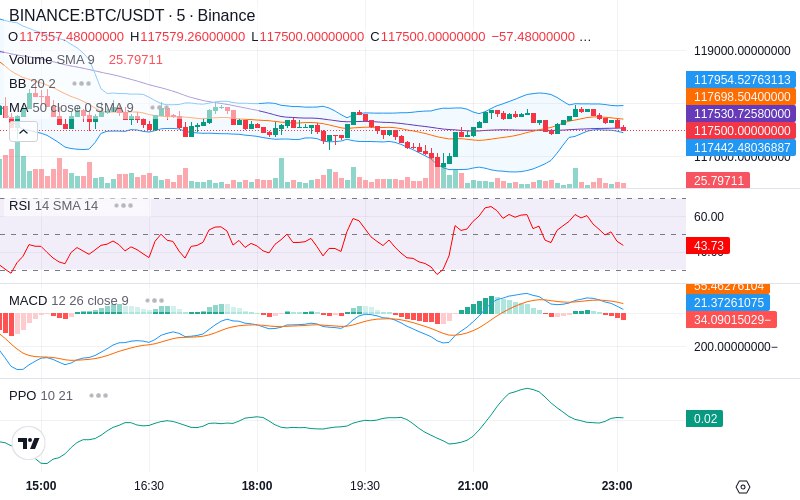
Task: Open more options for PPO indicator
Action: [x=98, y=395]
